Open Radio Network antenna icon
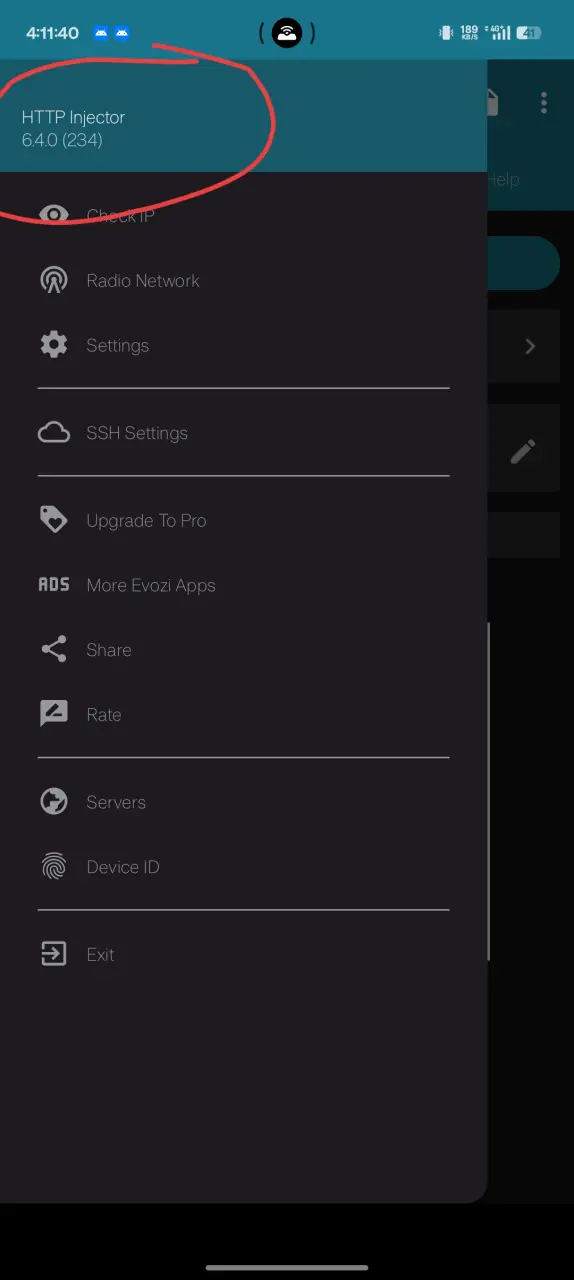This screenshot has height=1280, width=574. (54, 280)
